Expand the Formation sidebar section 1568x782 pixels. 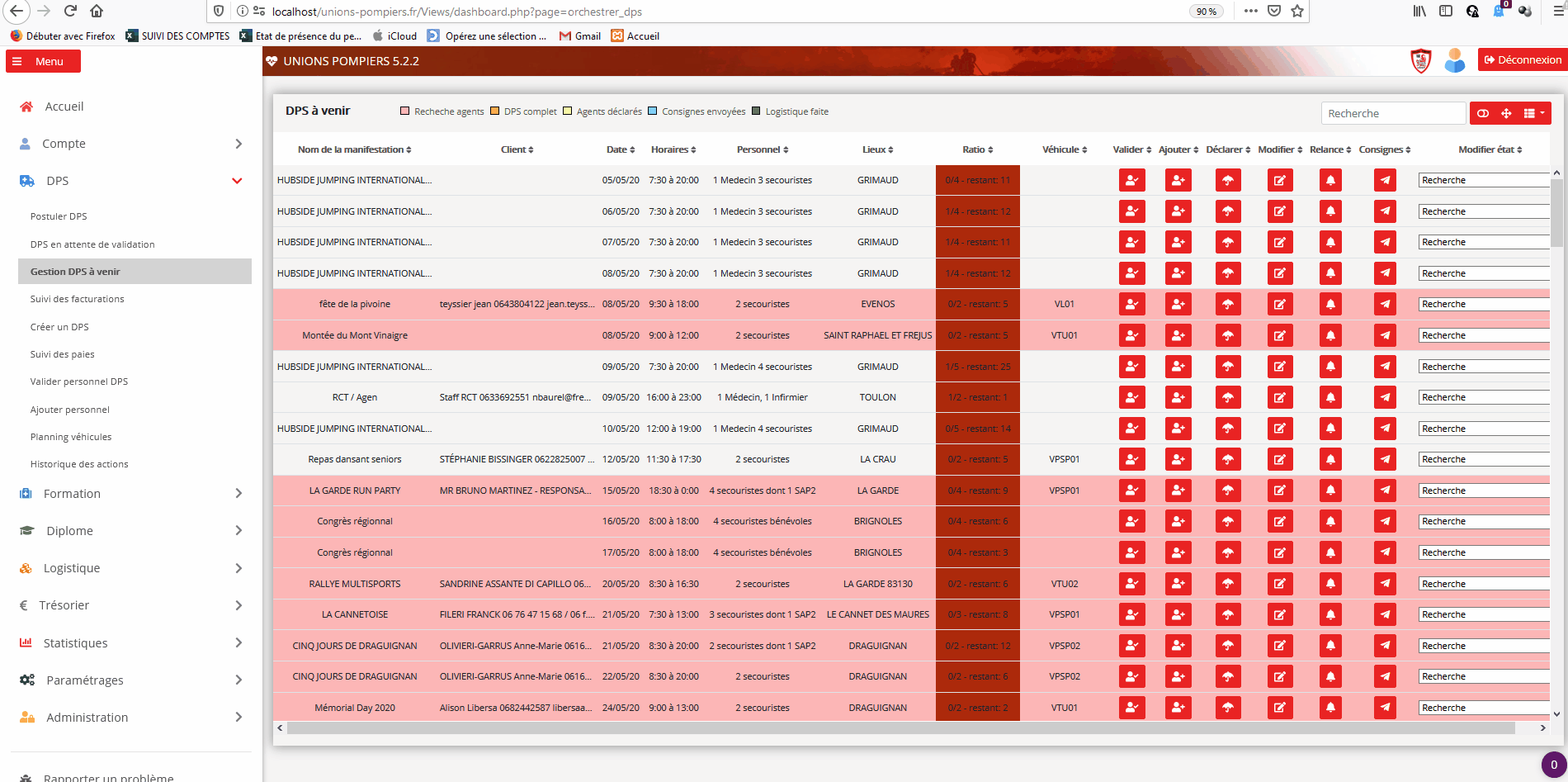[239, 494]
